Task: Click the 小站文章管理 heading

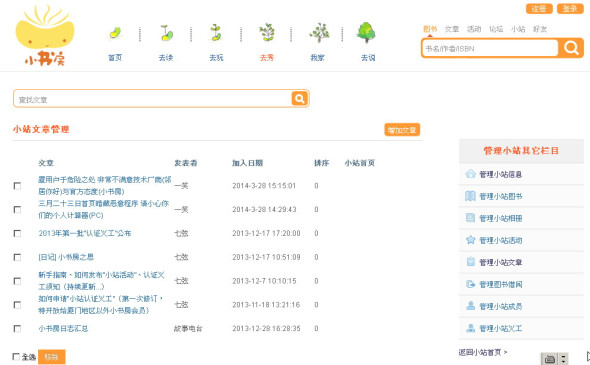Action: point(41,129)
